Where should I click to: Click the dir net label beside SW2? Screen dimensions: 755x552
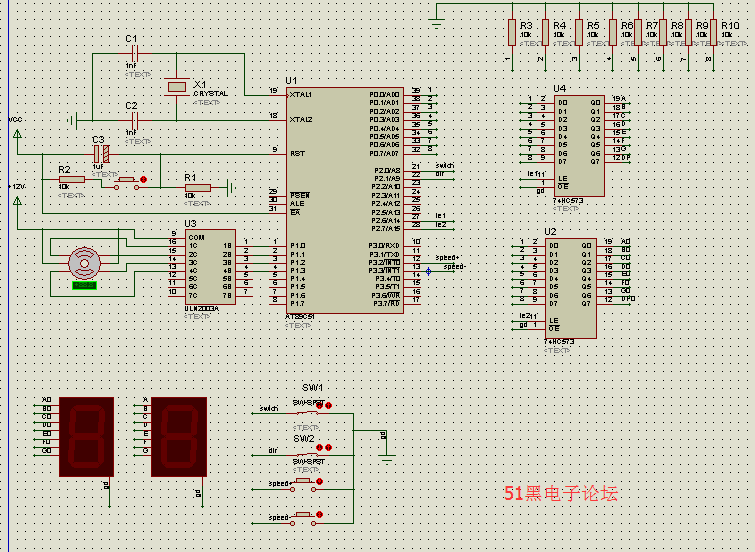pos(273,450)
